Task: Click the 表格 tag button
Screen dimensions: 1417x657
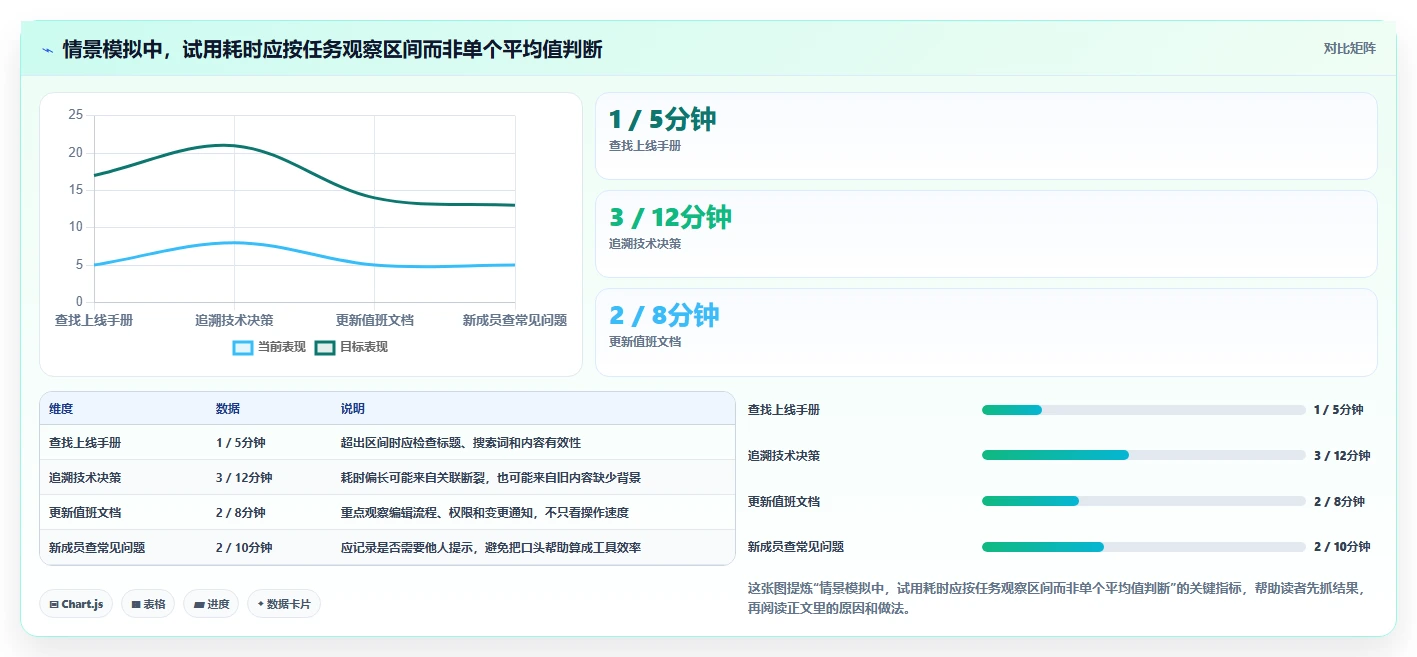Action: pos(148,604)
